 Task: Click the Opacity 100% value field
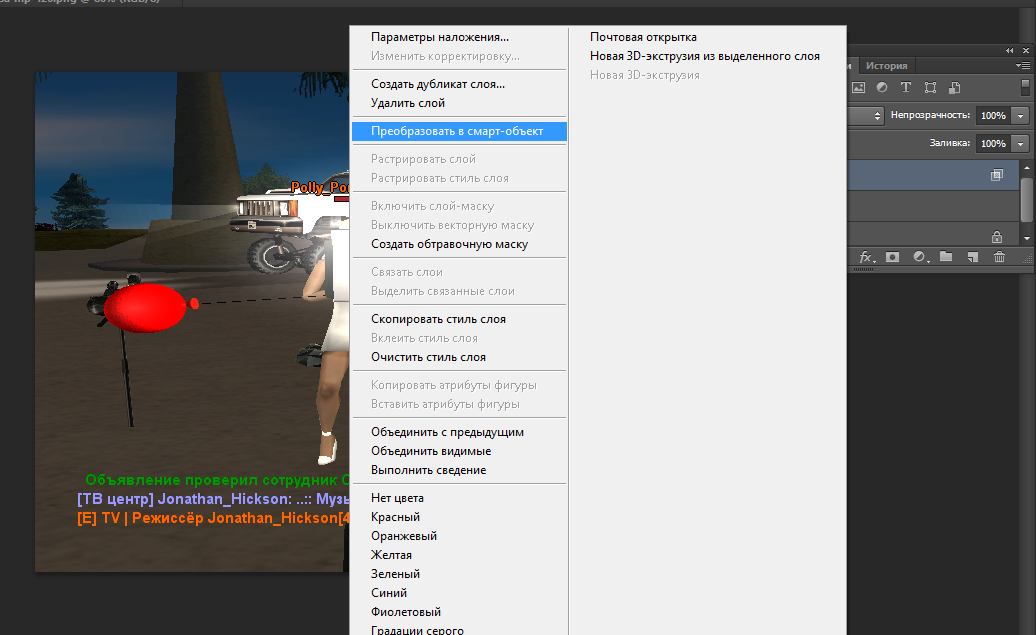tap(994, 116)
